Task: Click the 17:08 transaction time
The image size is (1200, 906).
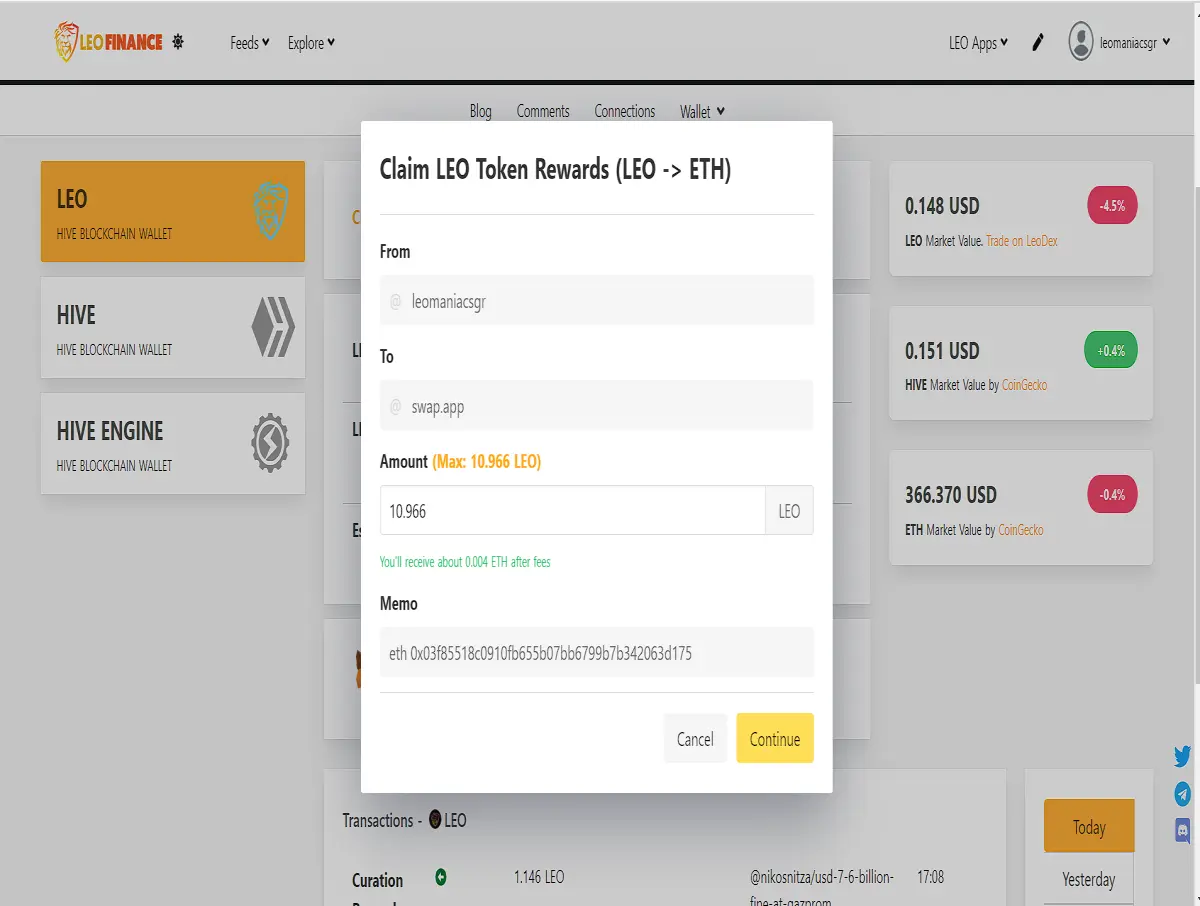Action: click(x=930, y=877)
